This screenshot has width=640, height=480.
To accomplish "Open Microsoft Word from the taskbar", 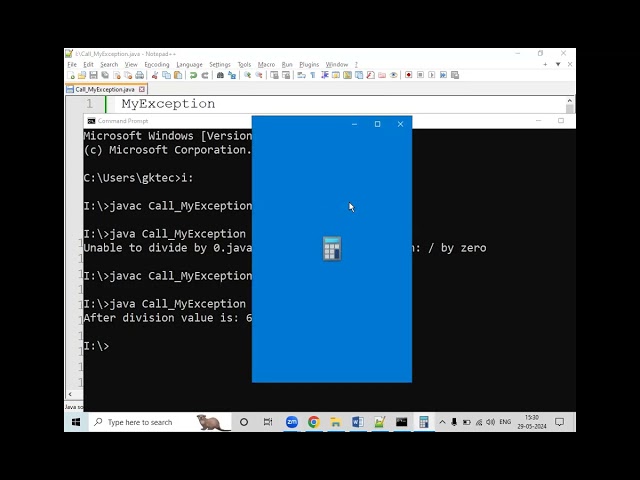I will tap(358, 422).
